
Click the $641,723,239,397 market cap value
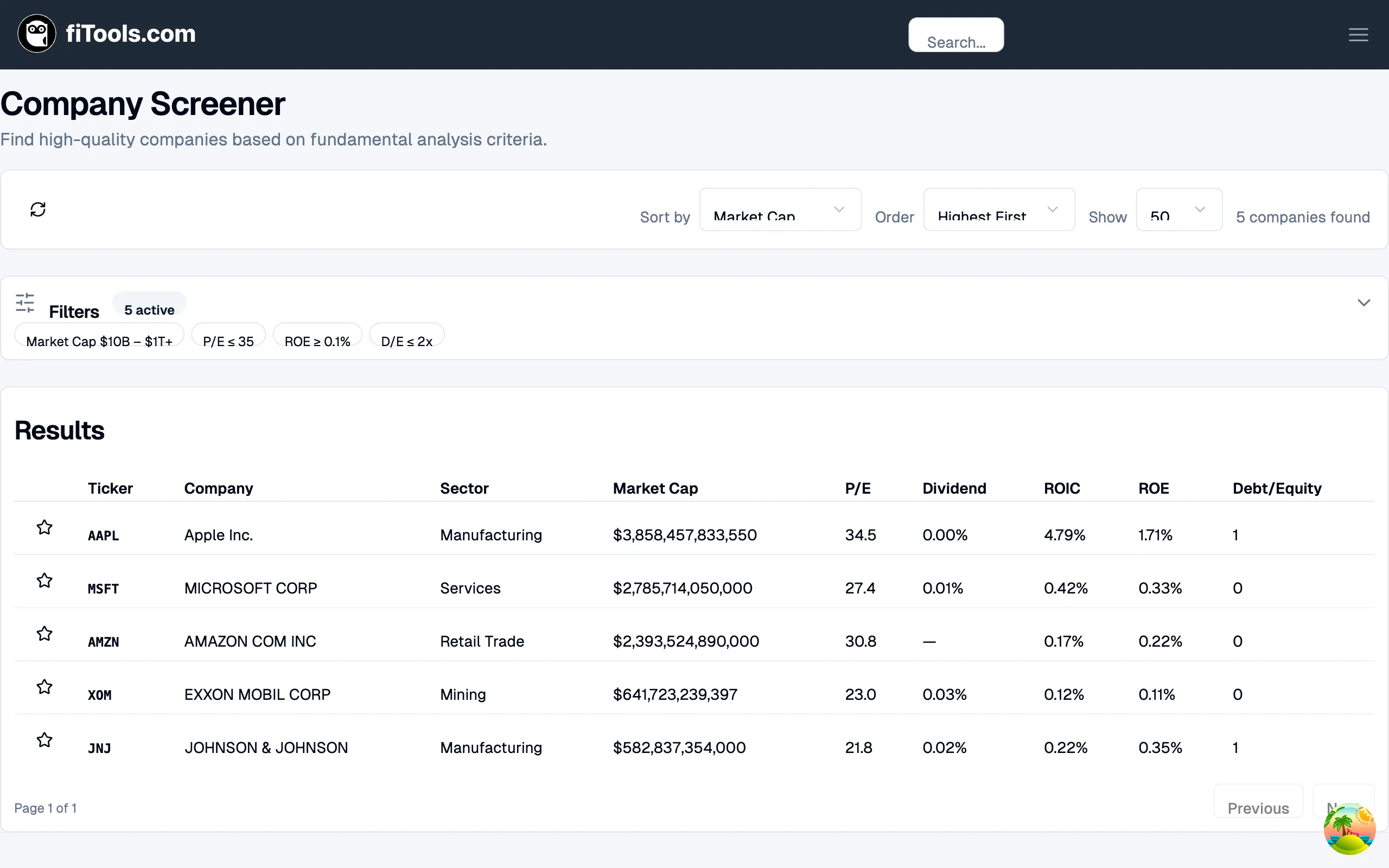tap(675, 694)
